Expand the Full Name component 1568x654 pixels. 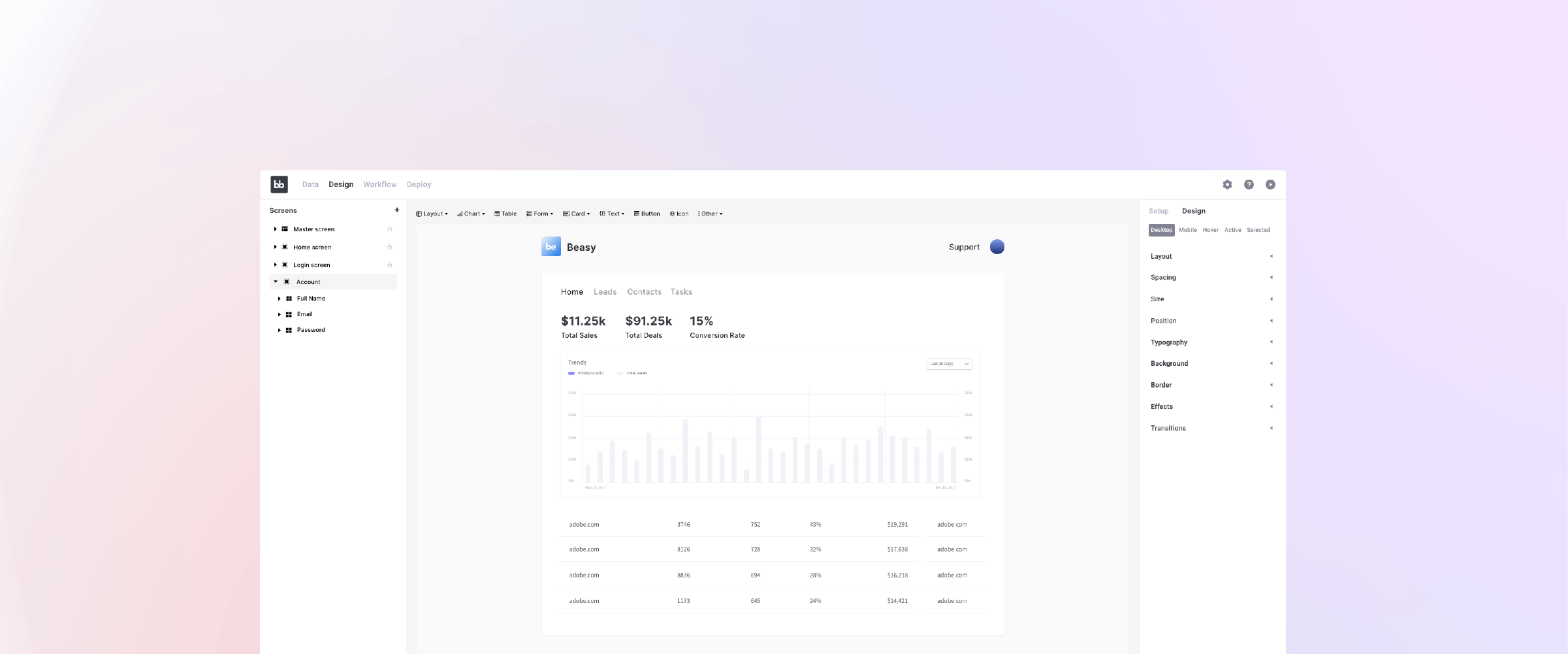tap(280, 298)
